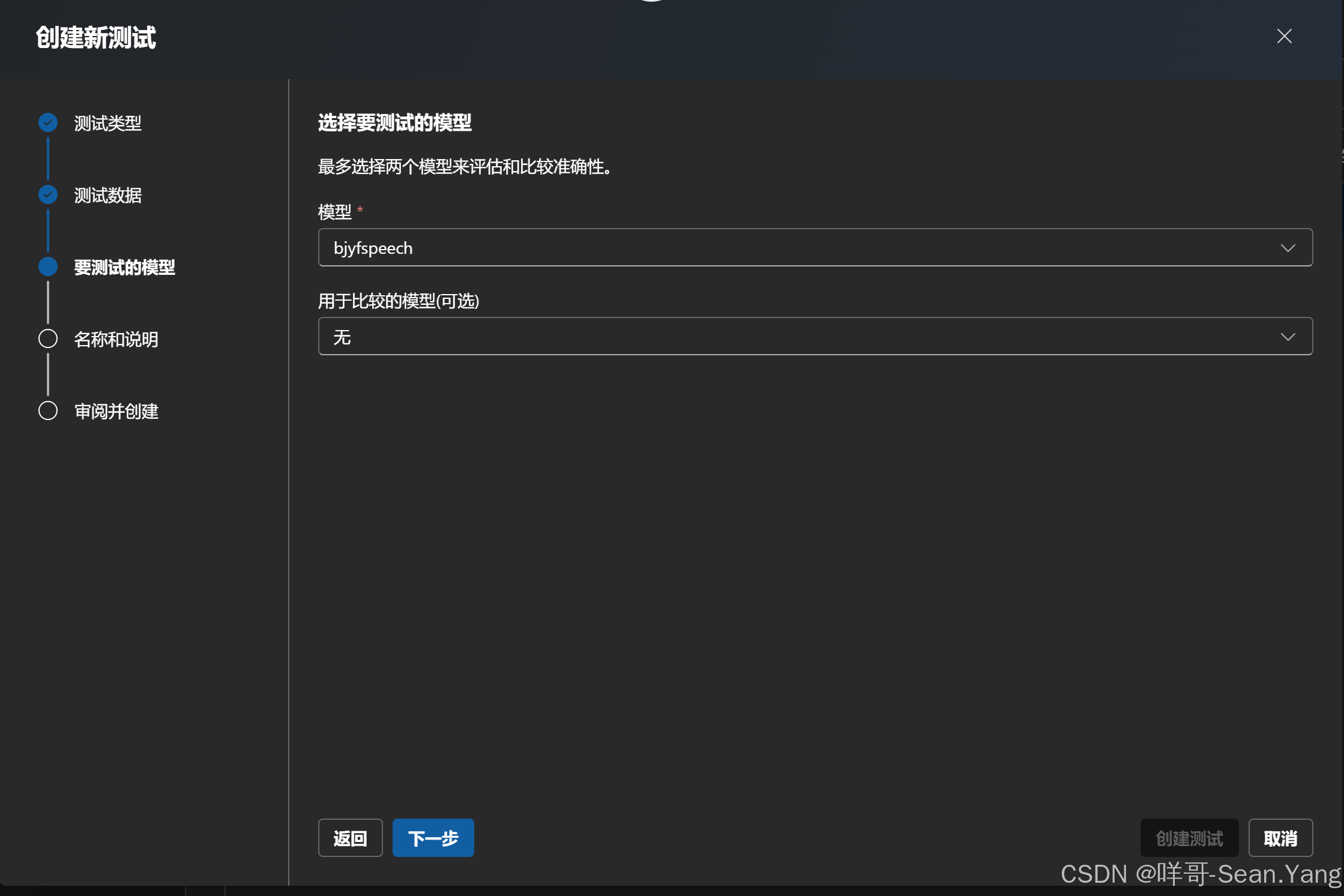Click the empty circle beside 审阅并创建 step
The width and height of the screenshot is (1344, 896).
[47, 410]
